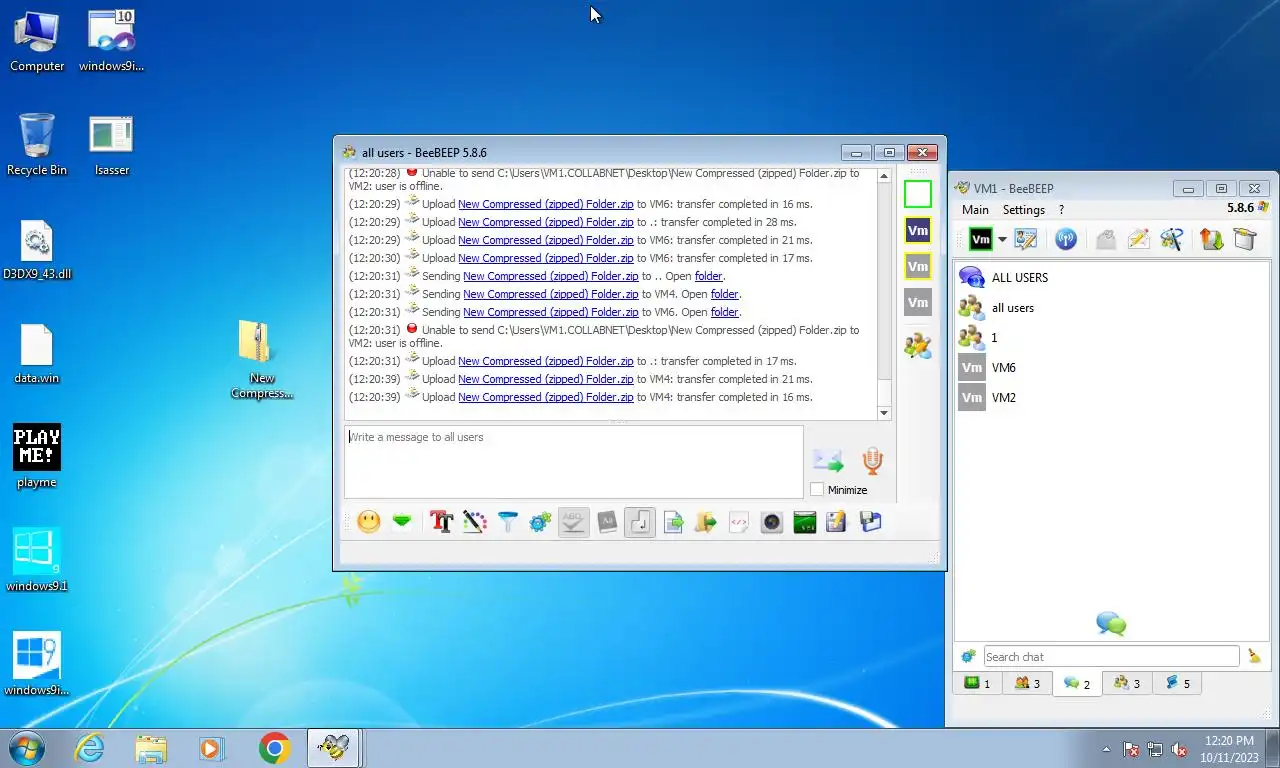
Task: Click the plain grey Vm avatar in chat sidebar
Action: coord(917,302)
